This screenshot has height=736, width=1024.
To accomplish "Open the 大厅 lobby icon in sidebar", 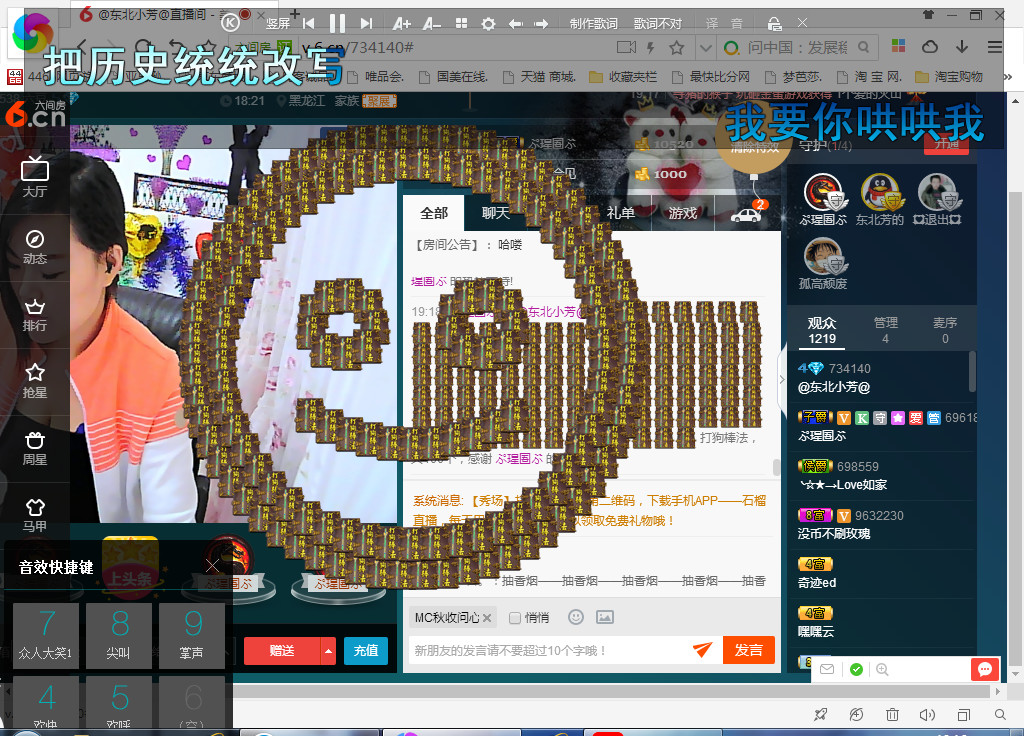I will coord(35,176).
